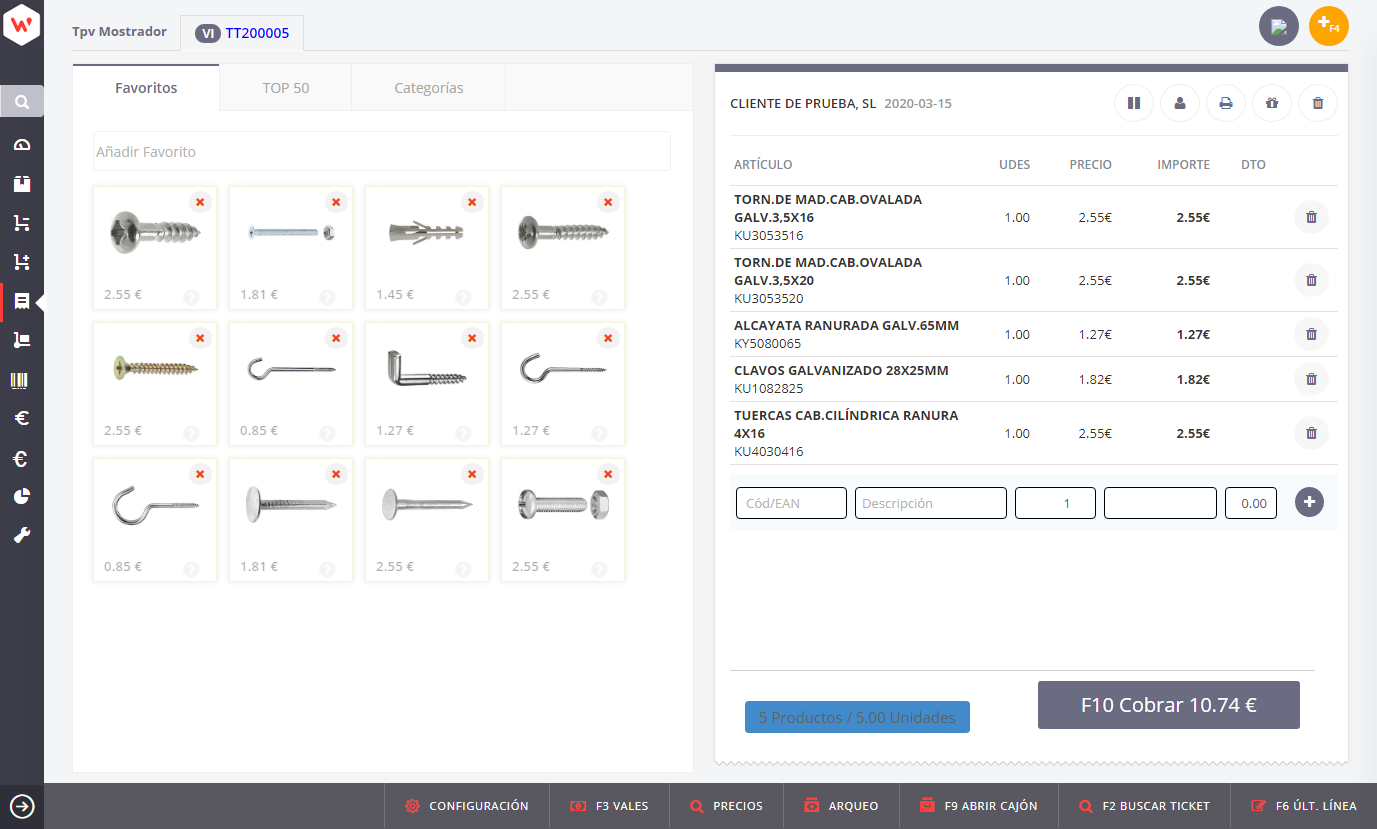Remove the 1.45 € wall plug favorite
Viewport: 1377px width, 829px height.
coord(472,202)
